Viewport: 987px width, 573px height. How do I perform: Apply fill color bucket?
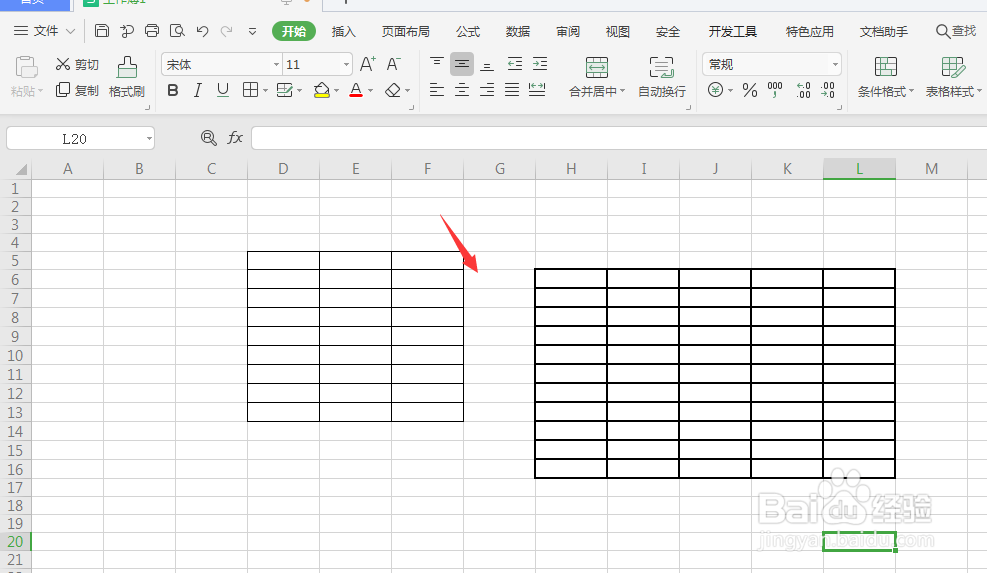322,91
